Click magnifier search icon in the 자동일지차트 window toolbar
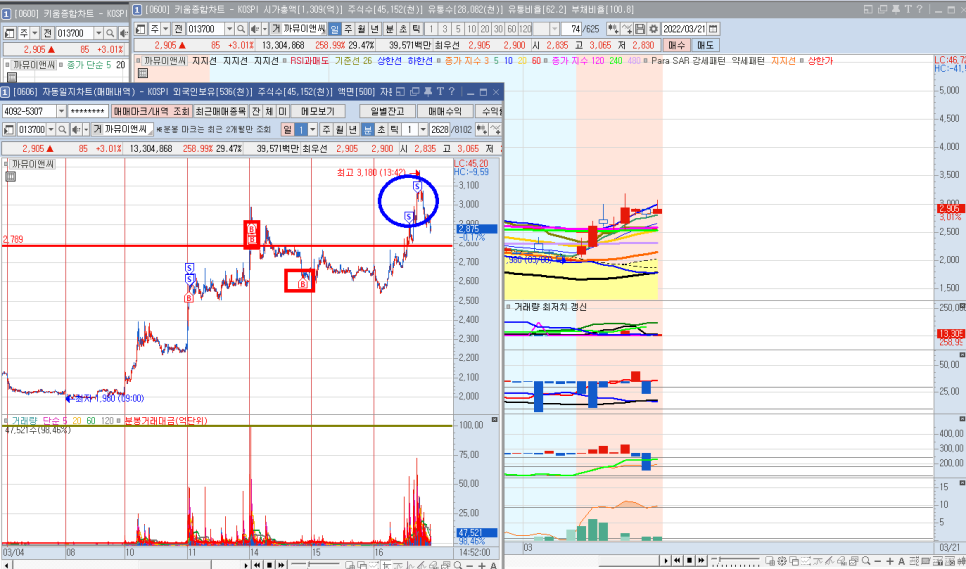 pos(62,129)
